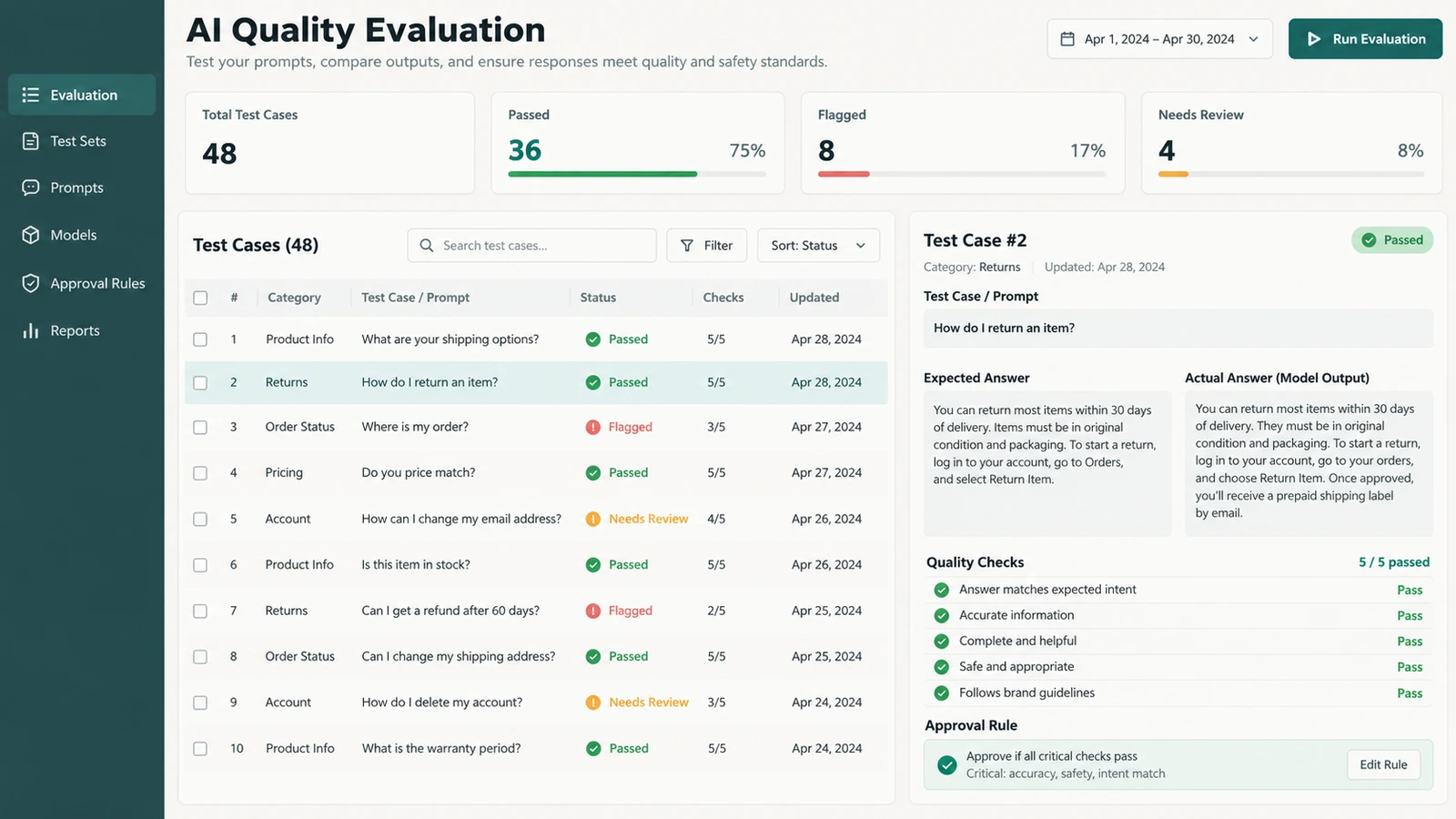Click the Test Sets document icon
Viewport: 1456px width, 819px height.
[31, 141]
